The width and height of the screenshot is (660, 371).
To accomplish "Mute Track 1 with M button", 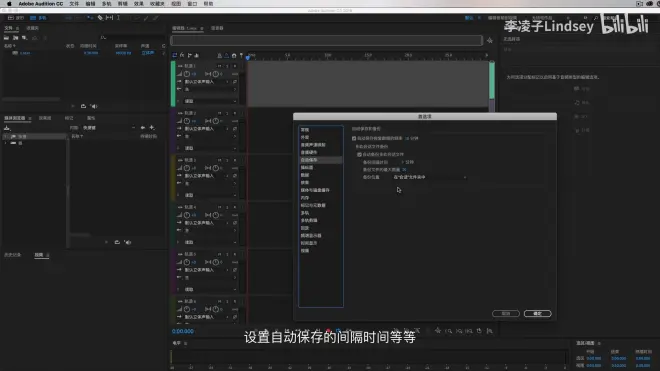I will tap(220, 66).
